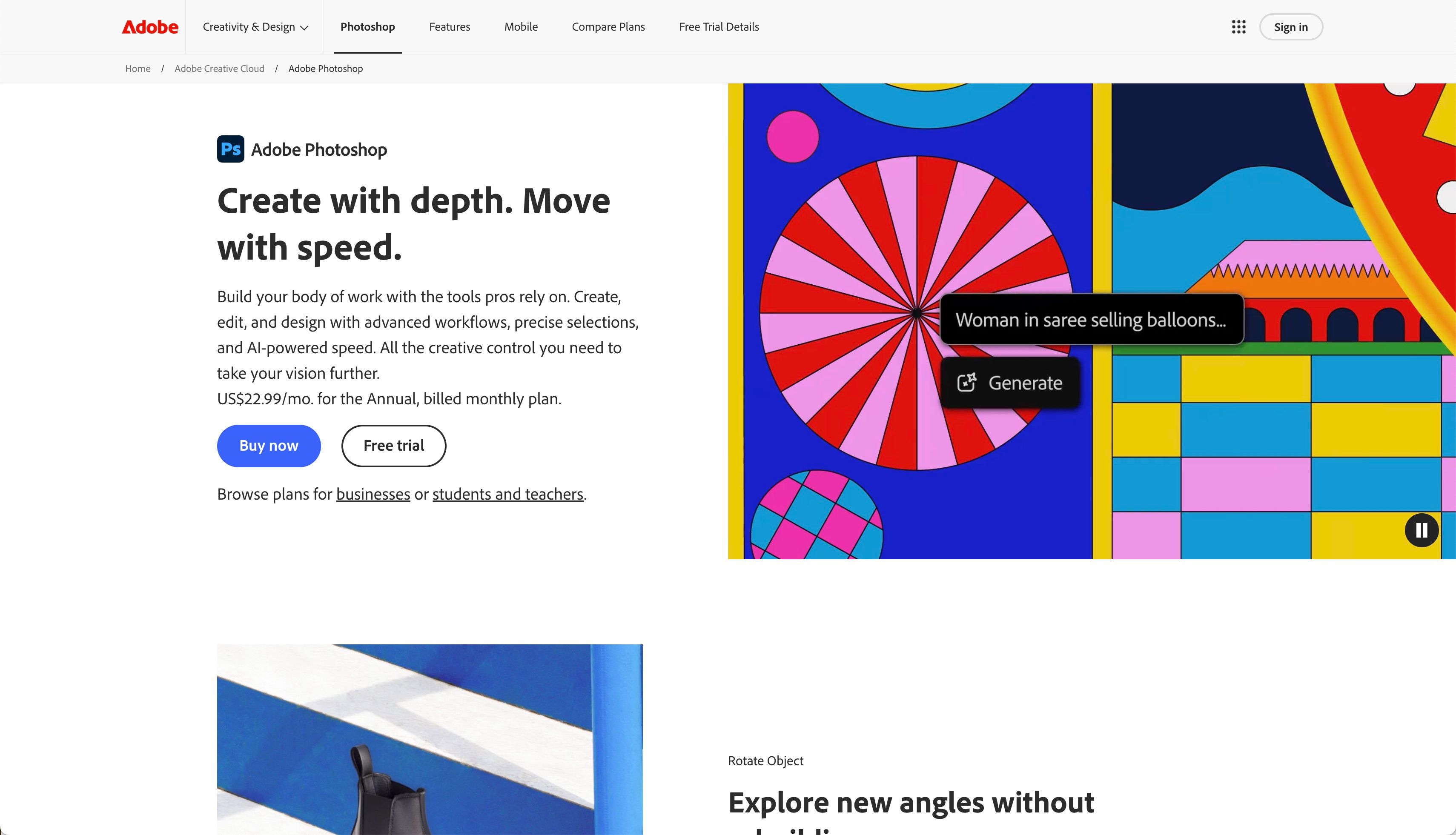Click the Buy now button
1456x835 pixels.
[269, 446]
